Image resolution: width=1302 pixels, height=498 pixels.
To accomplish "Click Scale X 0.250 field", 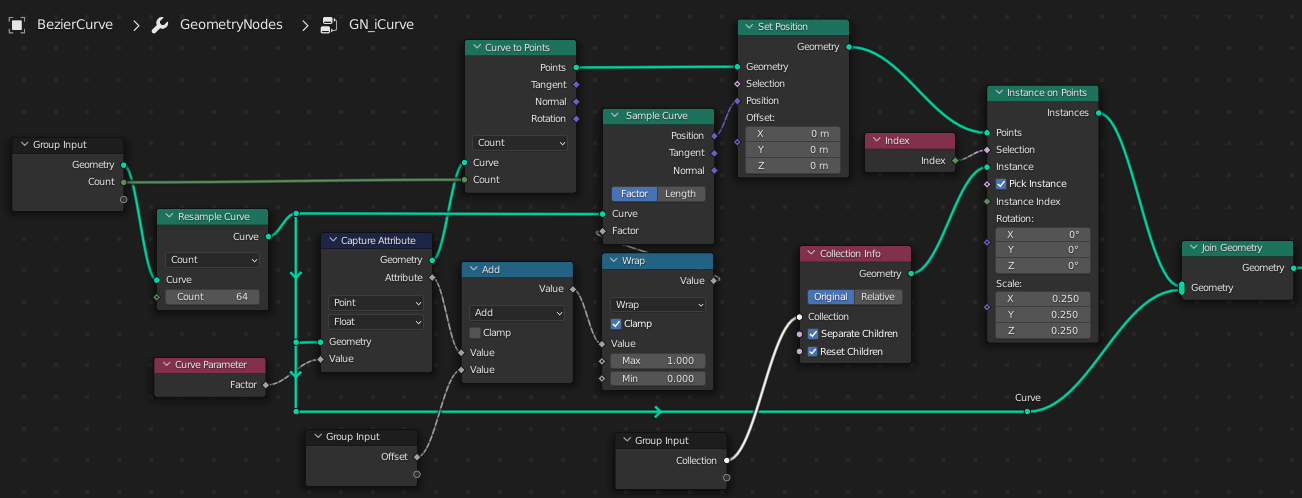I will pyautogui.click(x=1043, y=299).
